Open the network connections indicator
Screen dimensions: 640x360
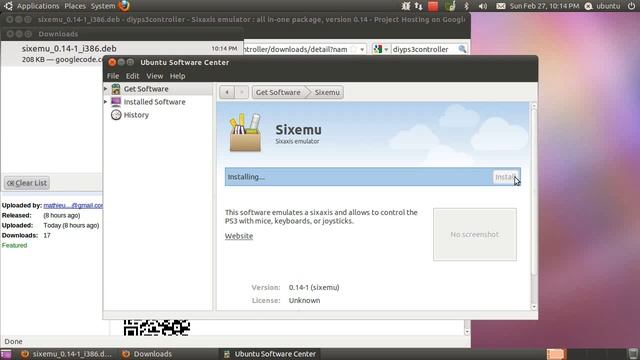point(418,6)
